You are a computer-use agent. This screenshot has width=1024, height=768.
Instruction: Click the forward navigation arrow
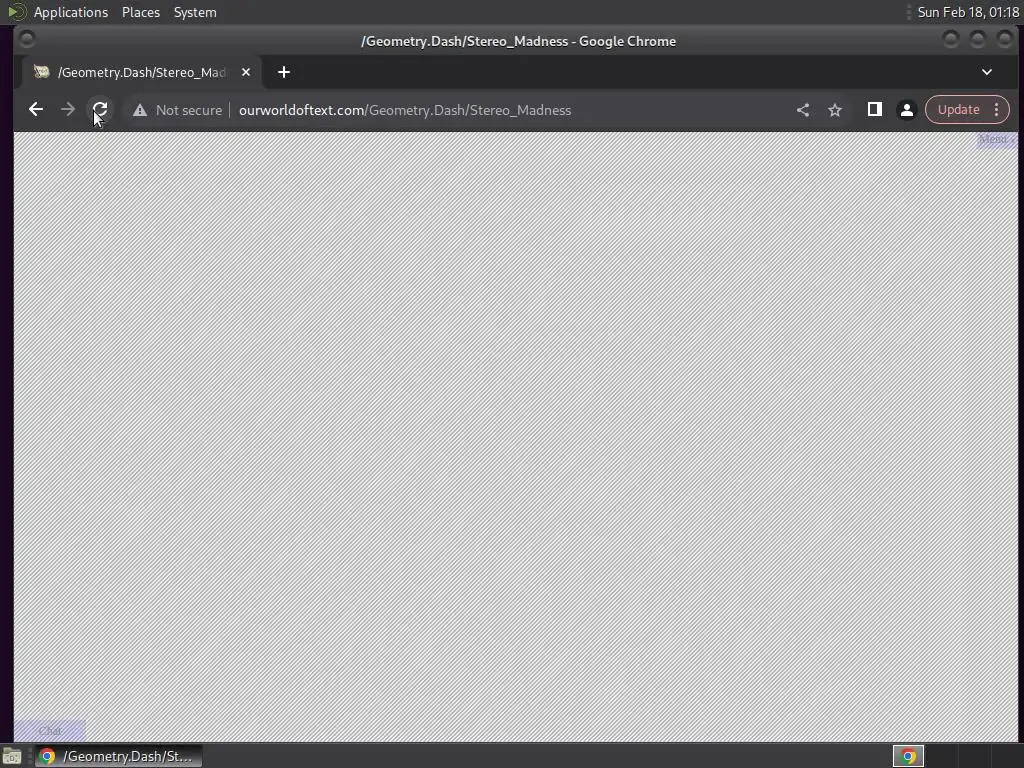tap(67, 110)
